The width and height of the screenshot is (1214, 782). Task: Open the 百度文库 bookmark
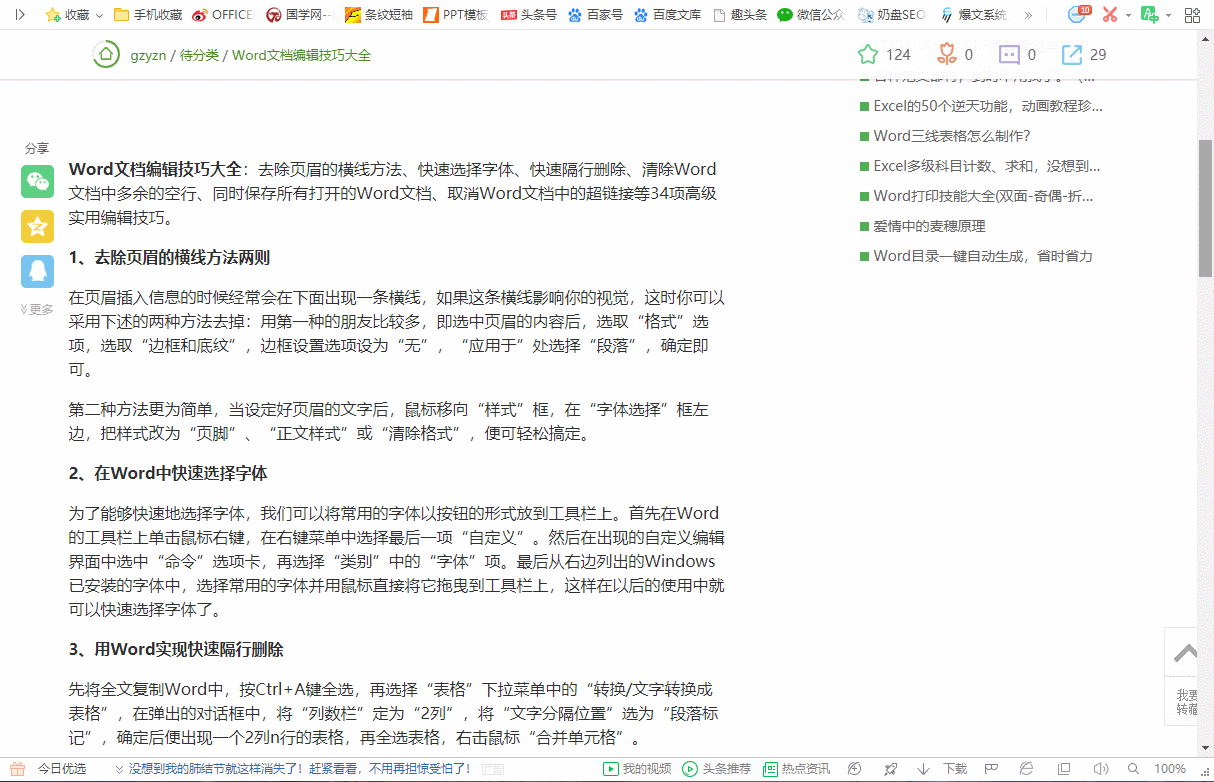coord(667,15)
